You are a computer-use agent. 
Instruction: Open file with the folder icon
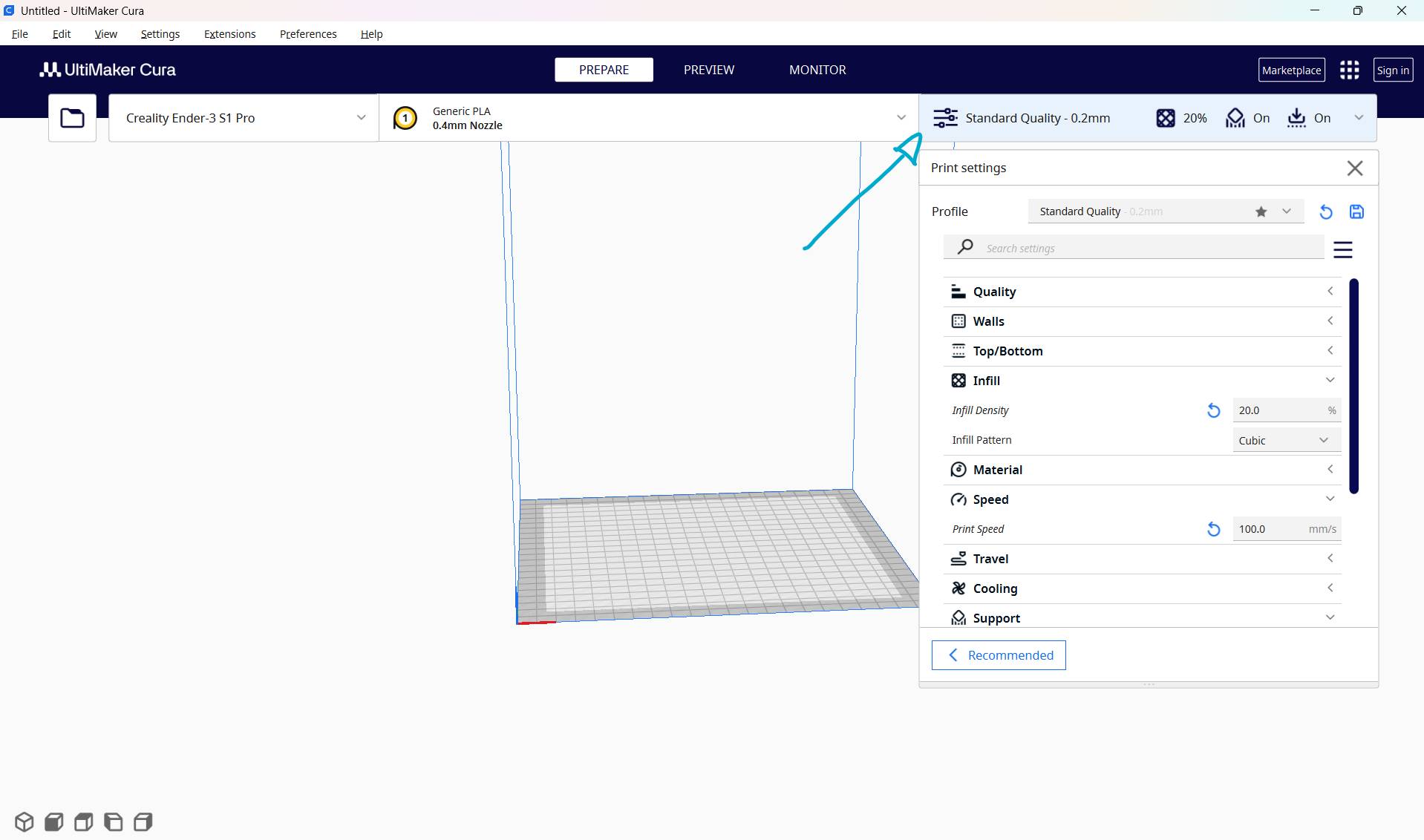(72, 118)
